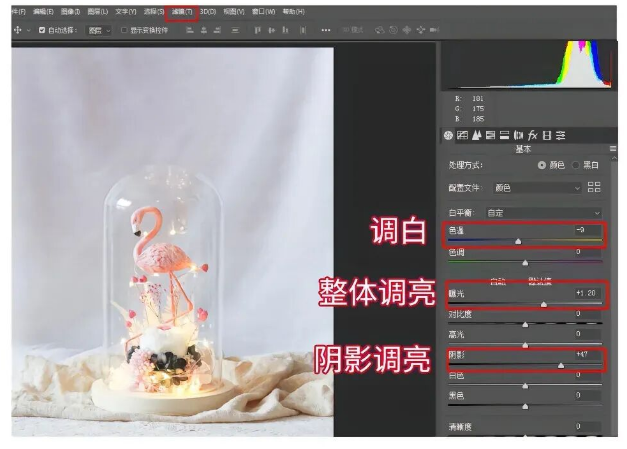627x449 pixels.
Task: Open the Split Toning tab icon
Action: click(x=504, y=136)
